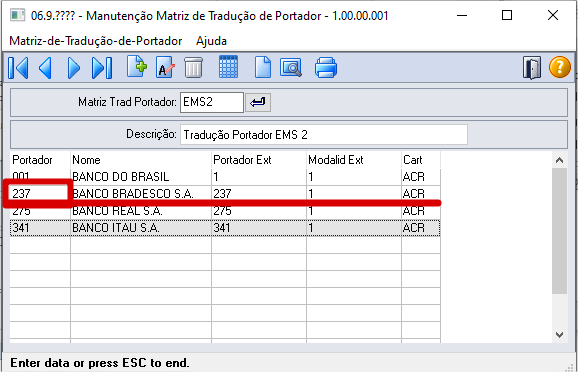Go to the next record

click(x=74, y=68)
